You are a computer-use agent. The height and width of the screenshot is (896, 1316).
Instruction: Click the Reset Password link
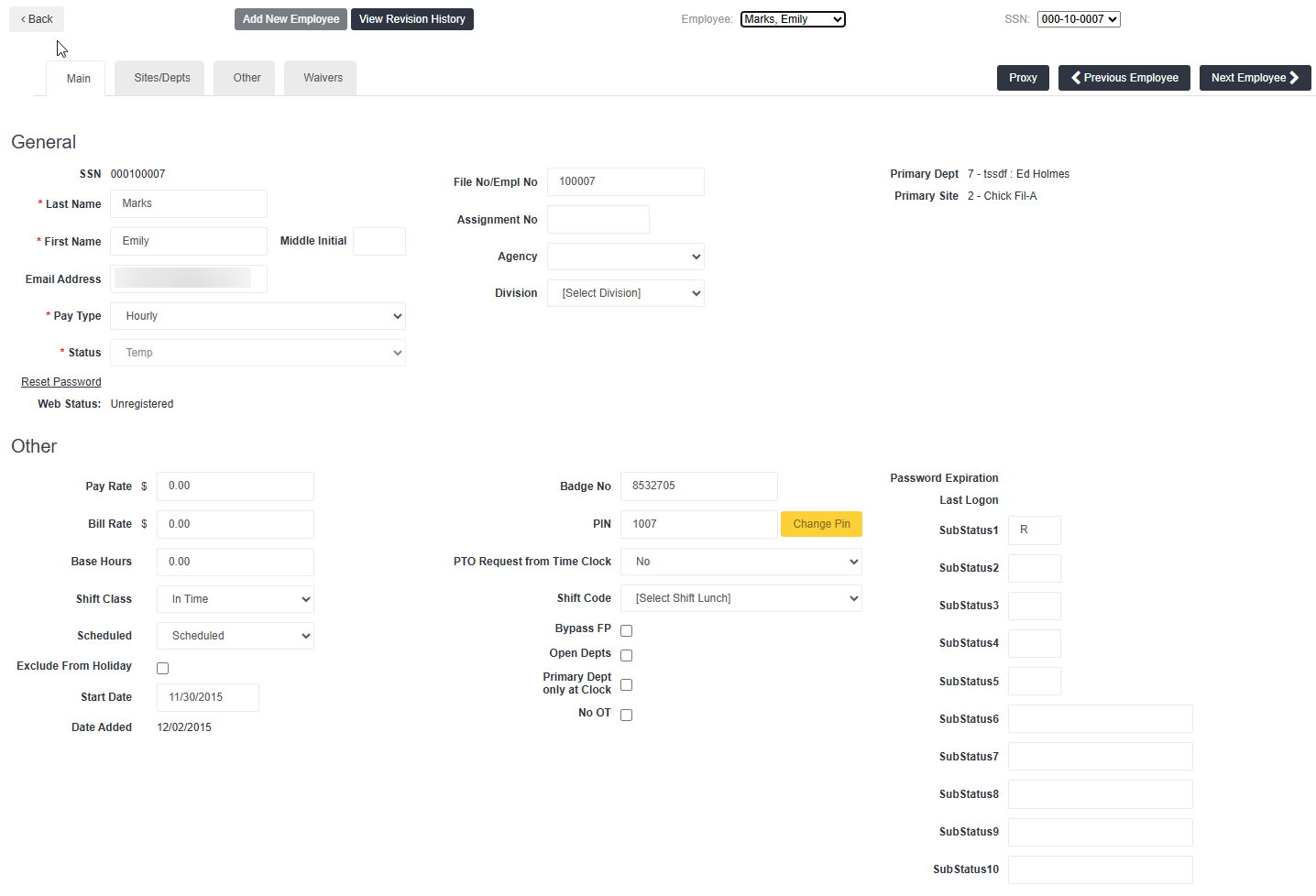pos(61,382)
